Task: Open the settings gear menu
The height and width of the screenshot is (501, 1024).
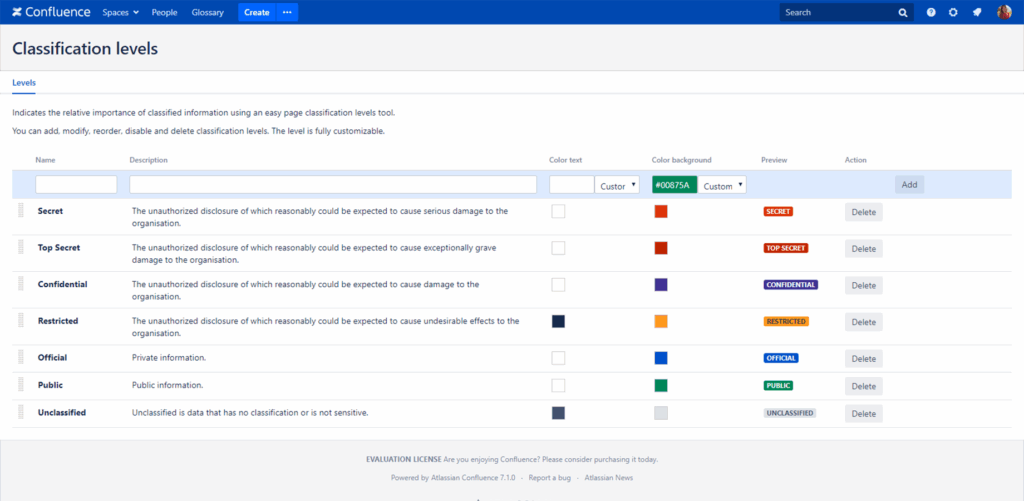Action: [x=953, y=12]
